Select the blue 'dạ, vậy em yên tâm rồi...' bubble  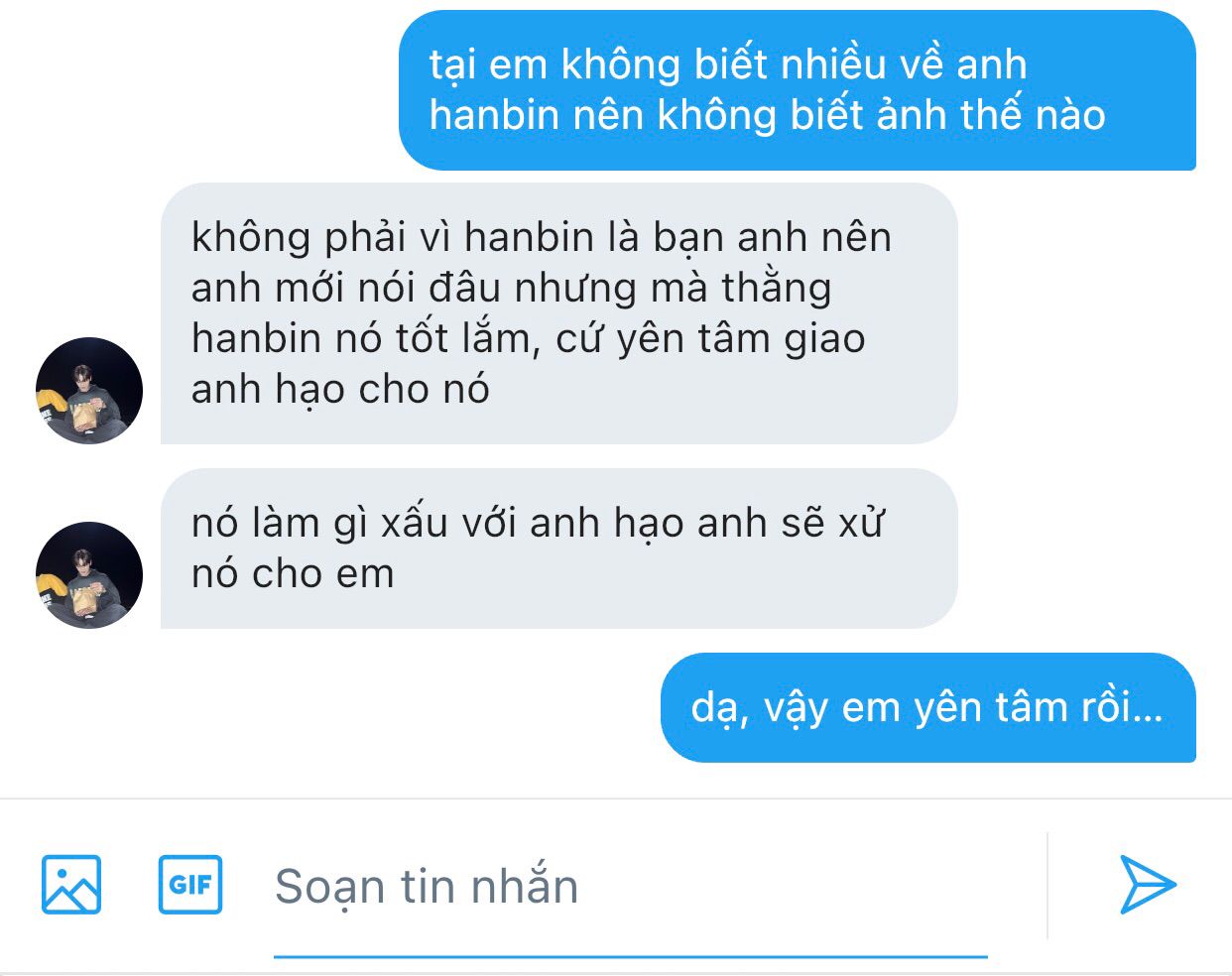pyautogui.click(x=928, y=707)
